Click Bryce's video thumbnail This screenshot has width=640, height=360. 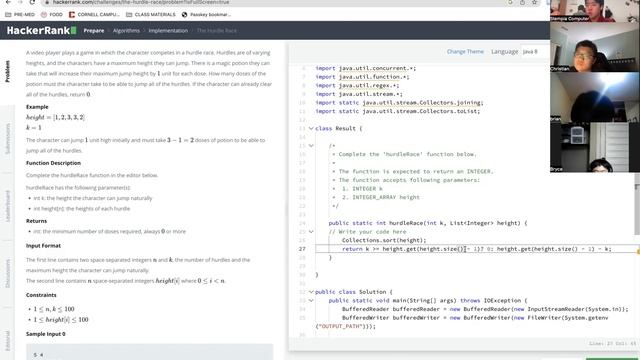595,147
